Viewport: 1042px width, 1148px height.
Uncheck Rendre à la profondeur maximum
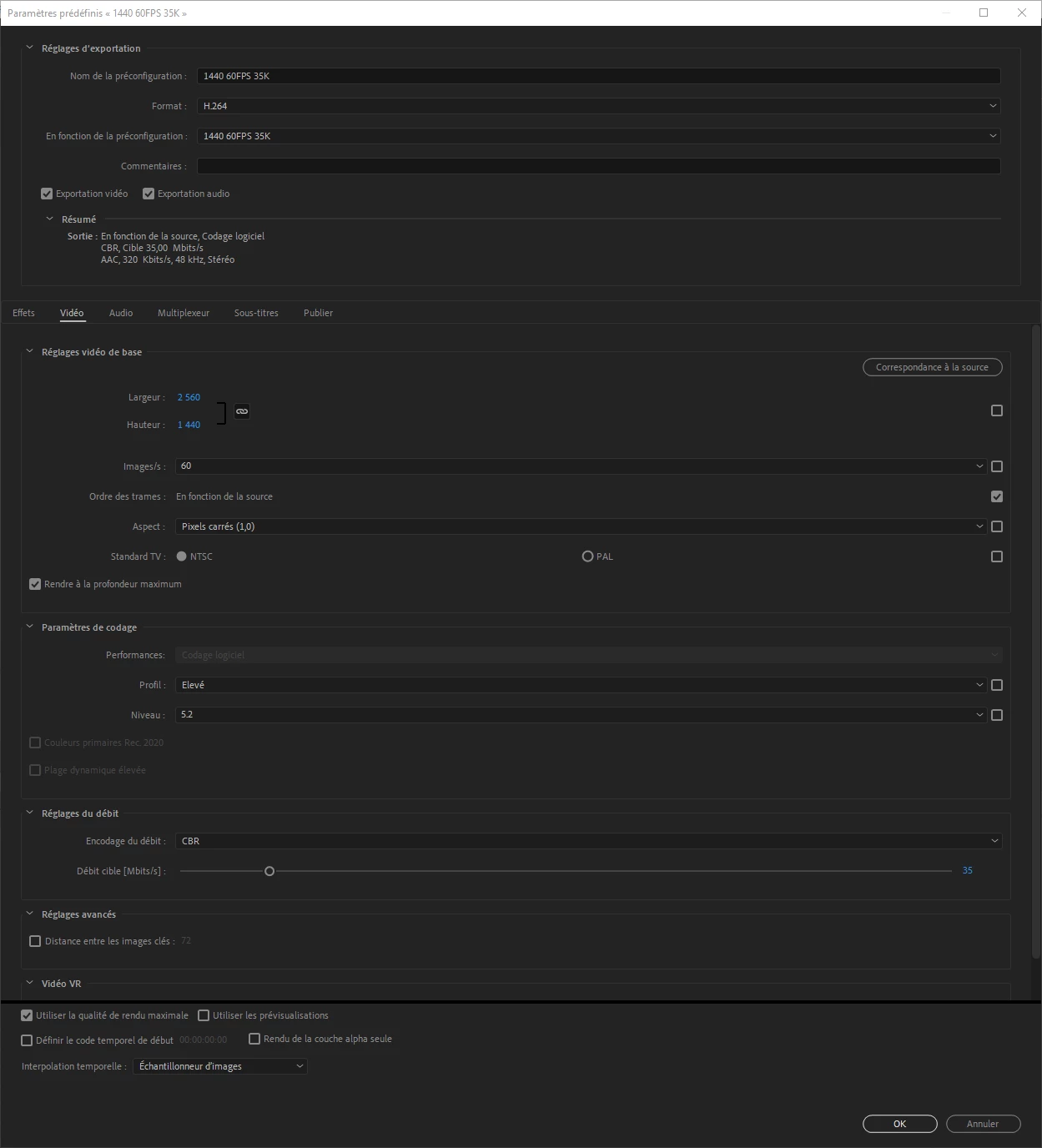click(x=35, y=584)
